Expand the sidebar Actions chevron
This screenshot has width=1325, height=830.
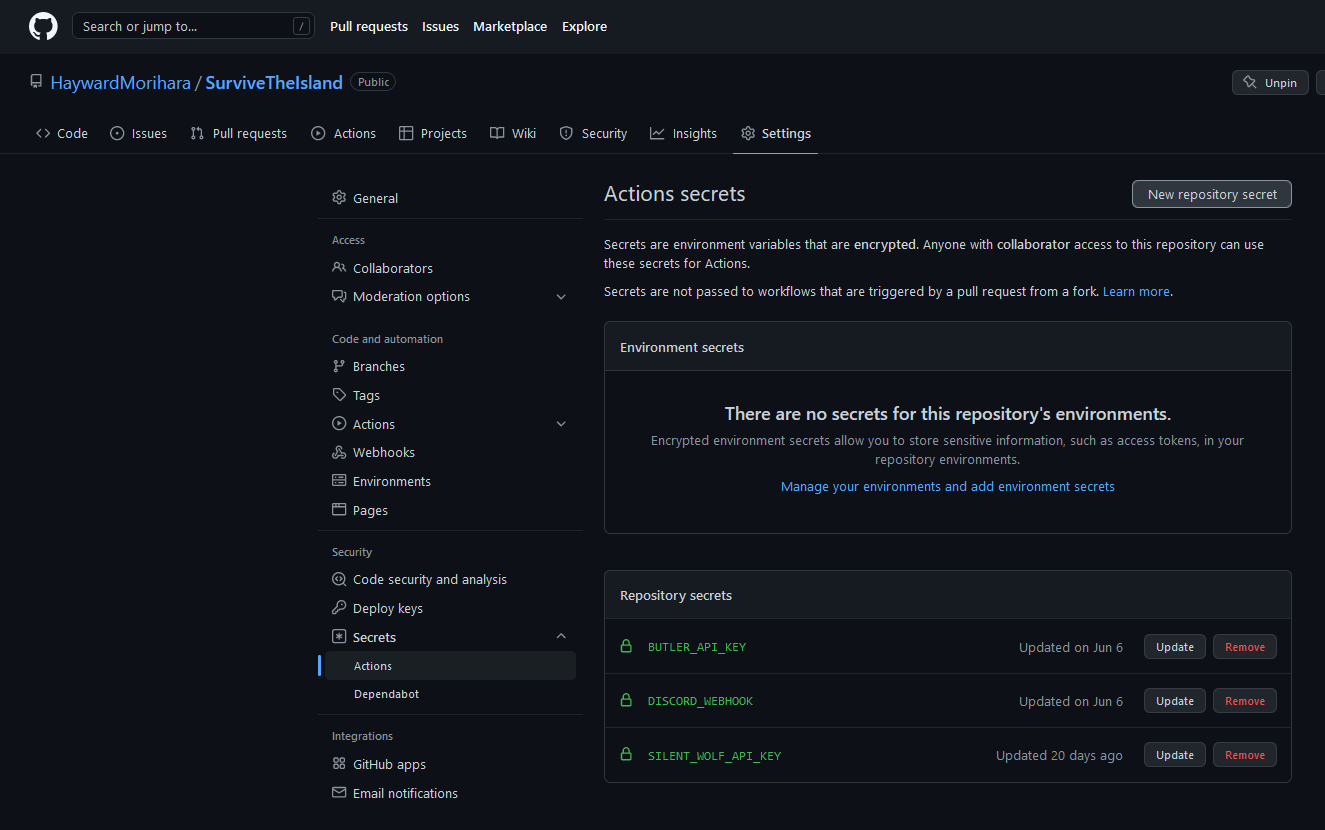pos(561,424)
